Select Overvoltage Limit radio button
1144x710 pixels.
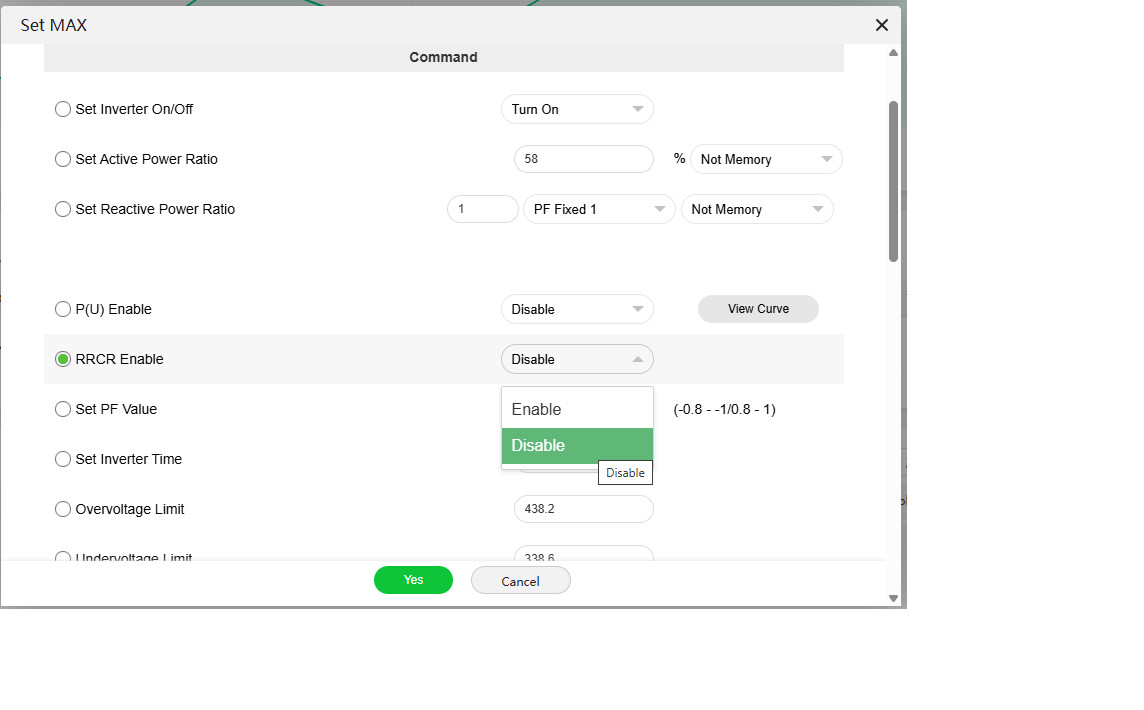[63, 509]
